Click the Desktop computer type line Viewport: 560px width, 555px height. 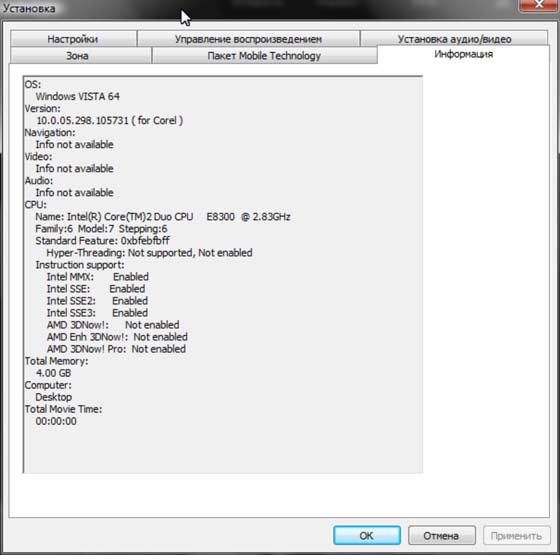[x=54, y=397]
